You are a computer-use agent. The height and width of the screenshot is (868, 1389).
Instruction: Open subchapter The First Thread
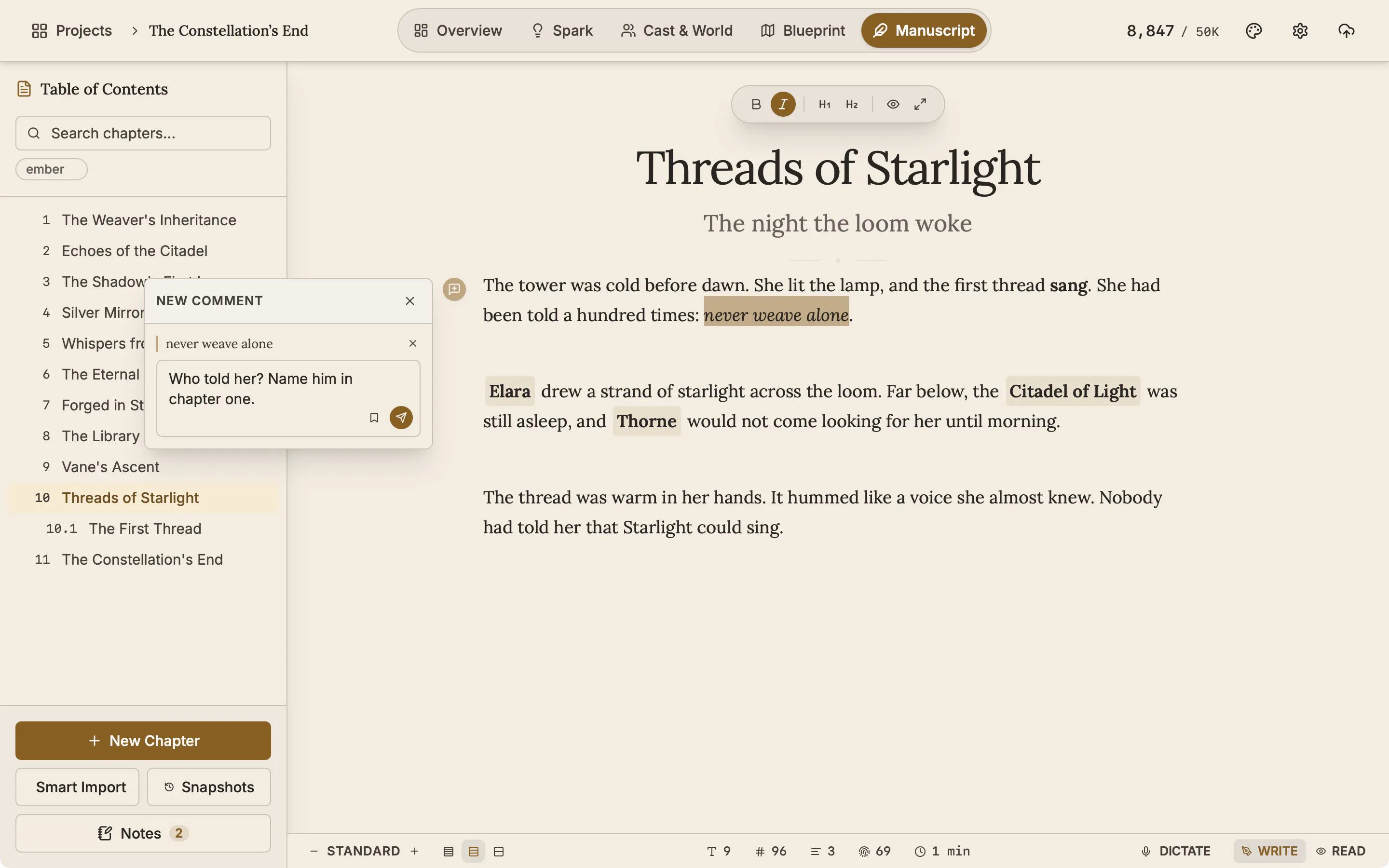pyautogui.click(x=143, y=529)
